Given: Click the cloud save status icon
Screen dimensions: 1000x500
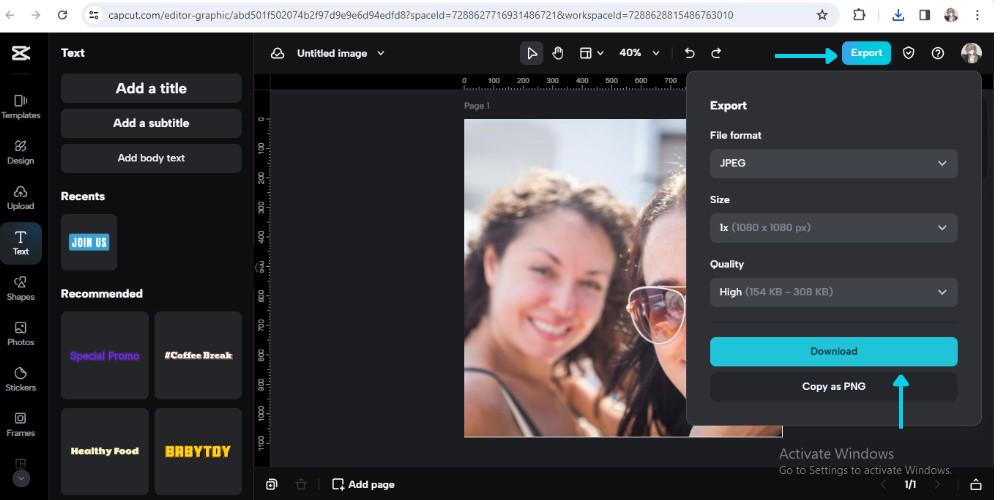Looking at the screenshot, I should click(x=277, y=54).
